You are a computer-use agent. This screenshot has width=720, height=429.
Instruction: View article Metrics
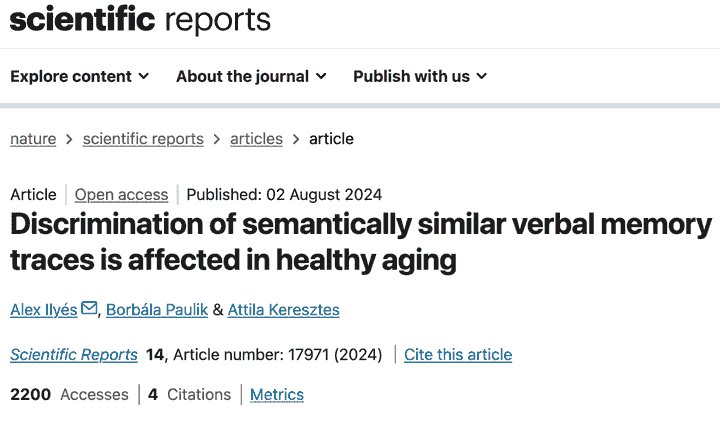click(277, 395)
